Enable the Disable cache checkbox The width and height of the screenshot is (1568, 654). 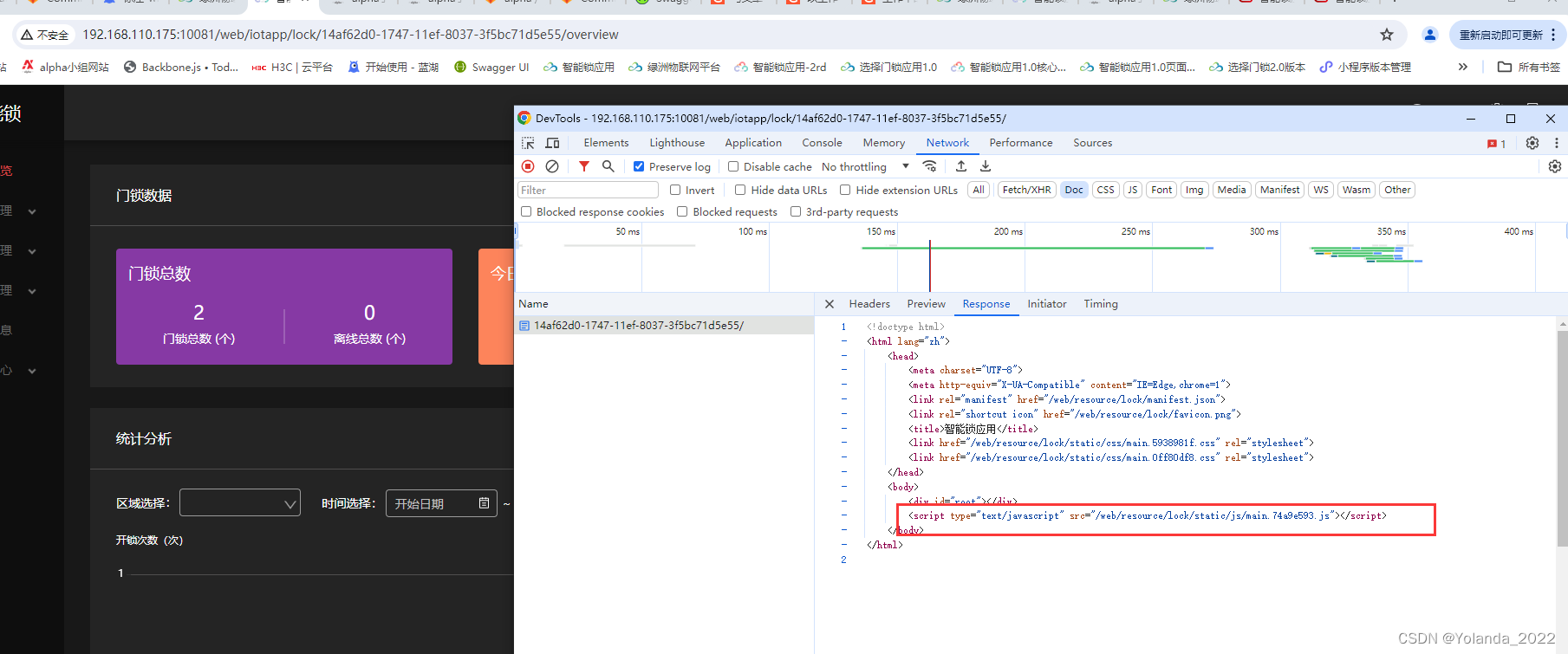pyautogui.click(x=733, y=166)
